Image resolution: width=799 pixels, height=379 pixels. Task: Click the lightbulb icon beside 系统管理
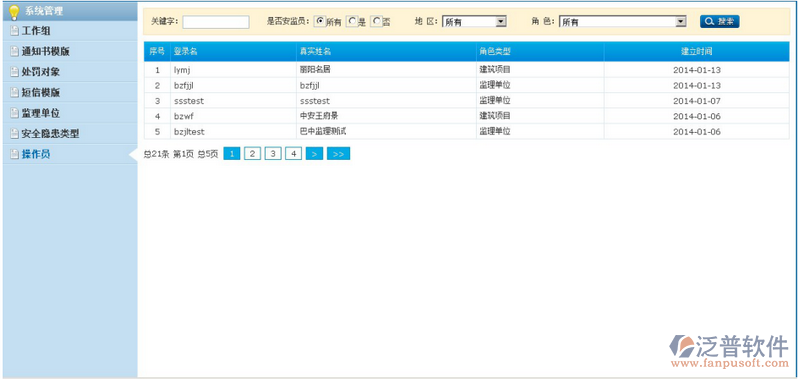click(14, 12)
